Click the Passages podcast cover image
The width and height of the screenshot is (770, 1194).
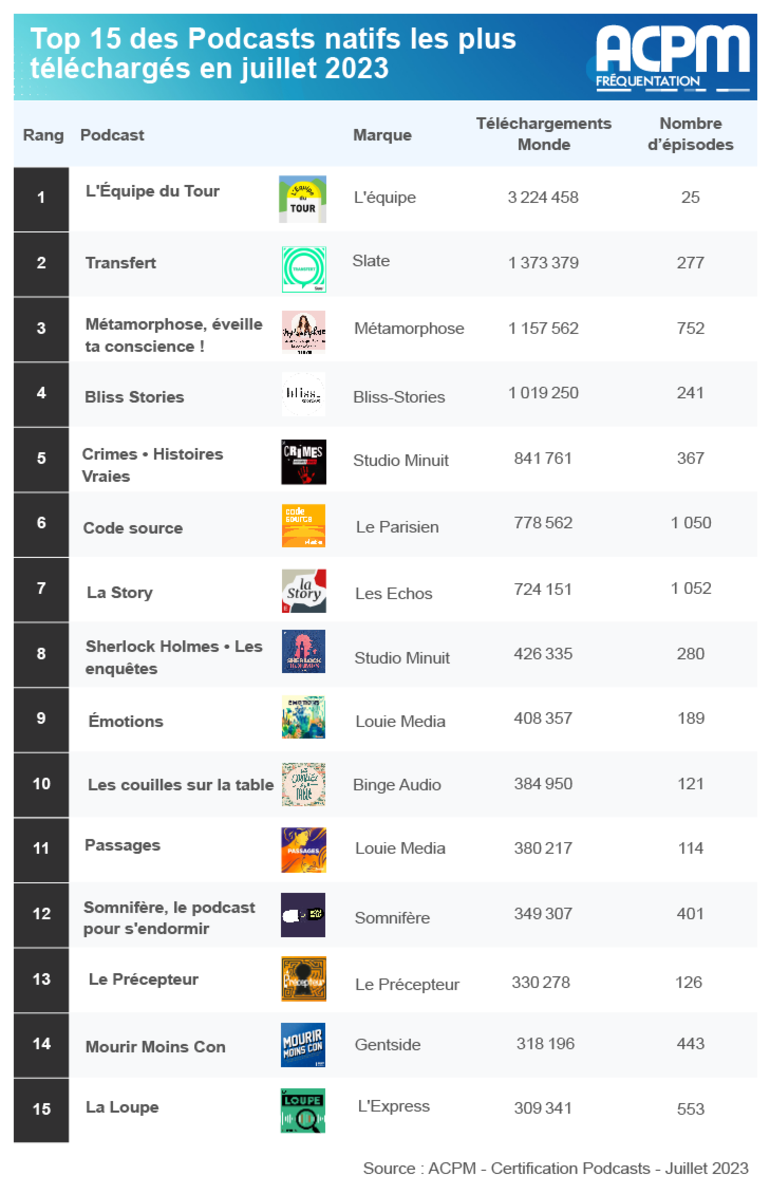pos(304,850)
